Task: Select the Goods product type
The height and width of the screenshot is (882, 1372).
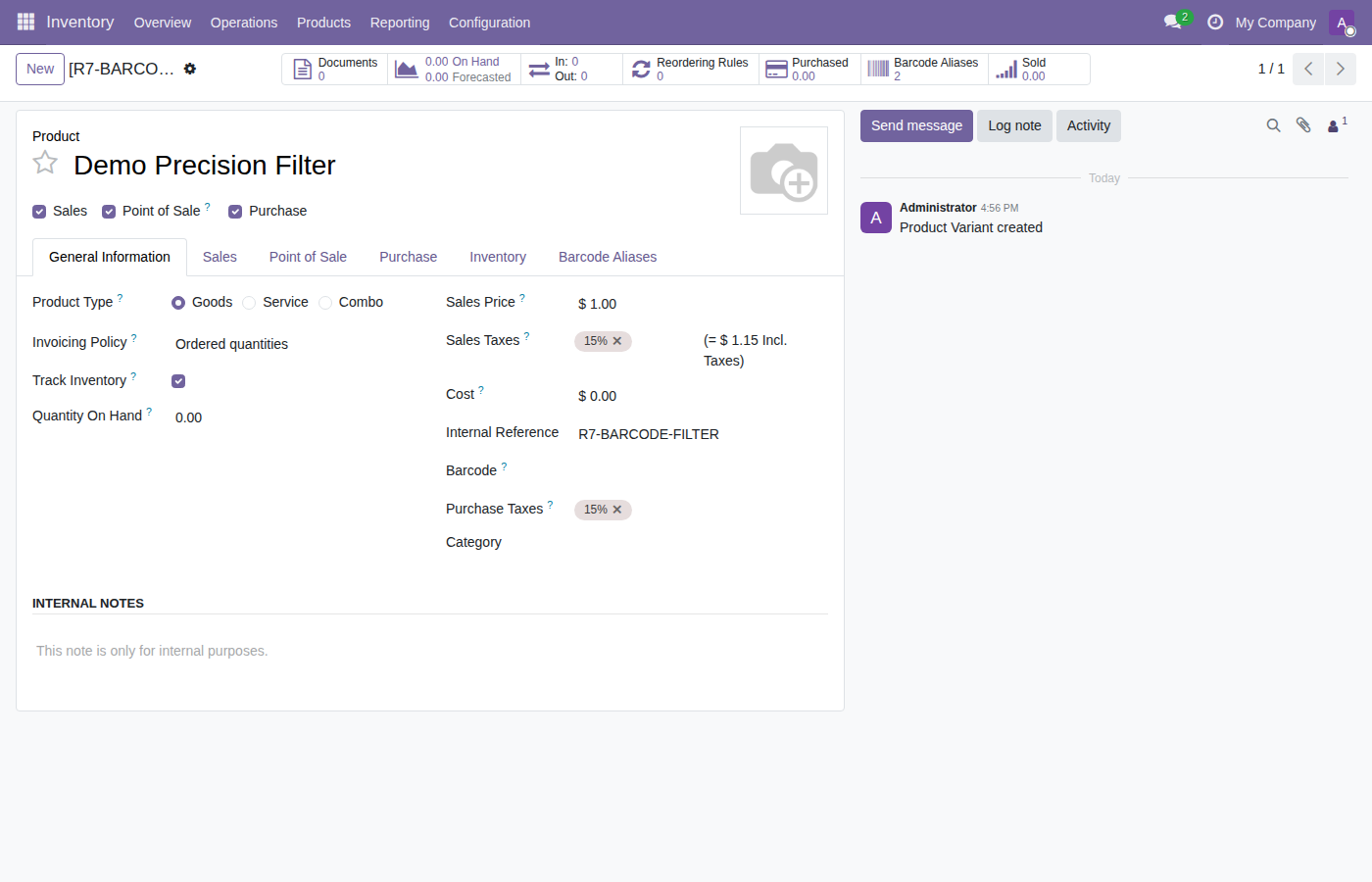Action: pos(178,303)
